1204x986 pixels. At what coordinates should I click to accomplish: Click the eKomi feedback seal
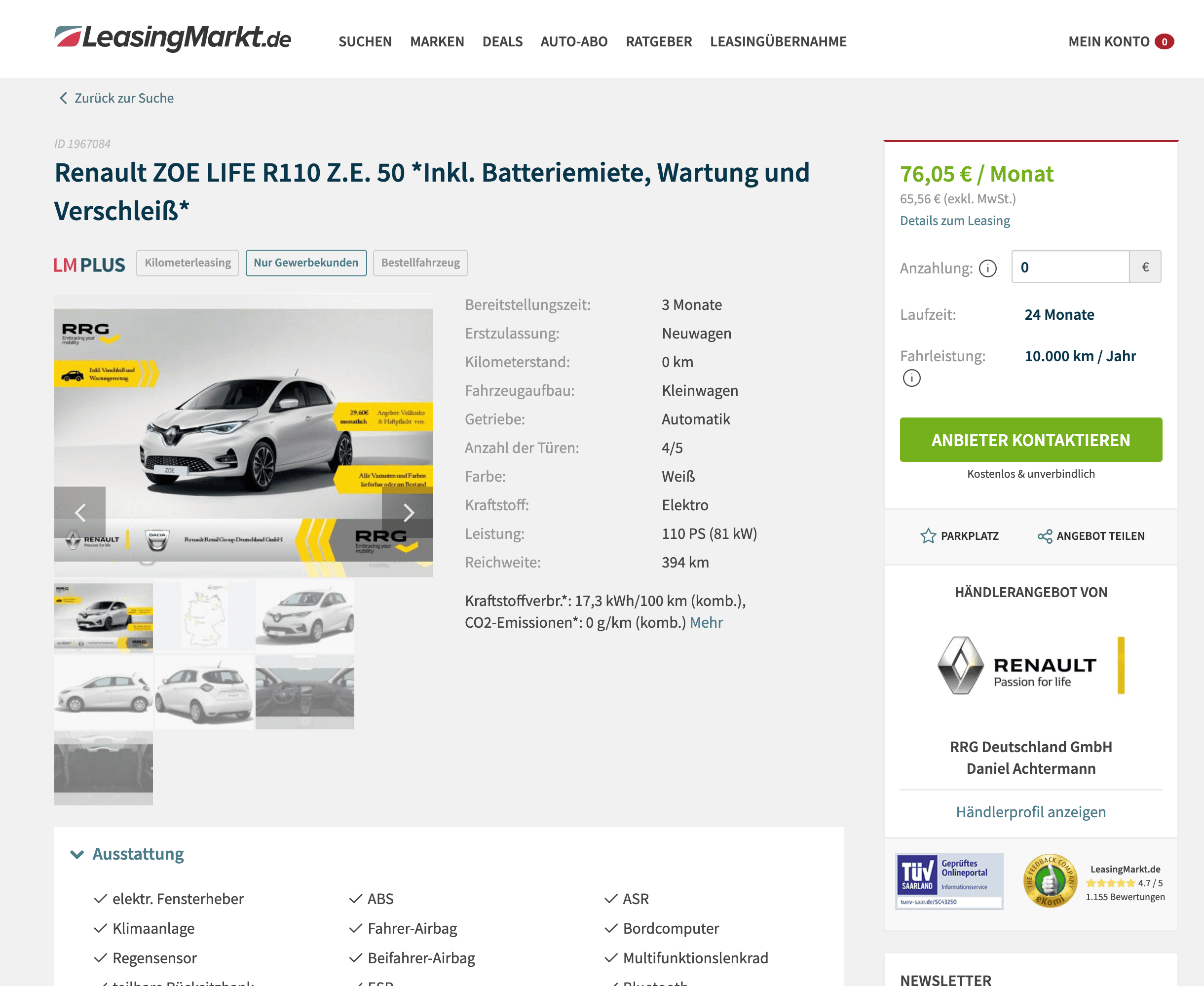[1050, 881]
